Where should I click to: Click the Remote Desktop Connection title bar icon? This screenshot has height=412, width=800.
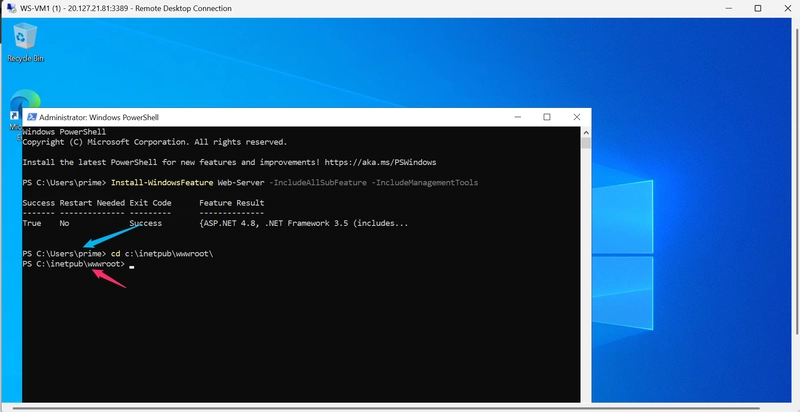11,8
